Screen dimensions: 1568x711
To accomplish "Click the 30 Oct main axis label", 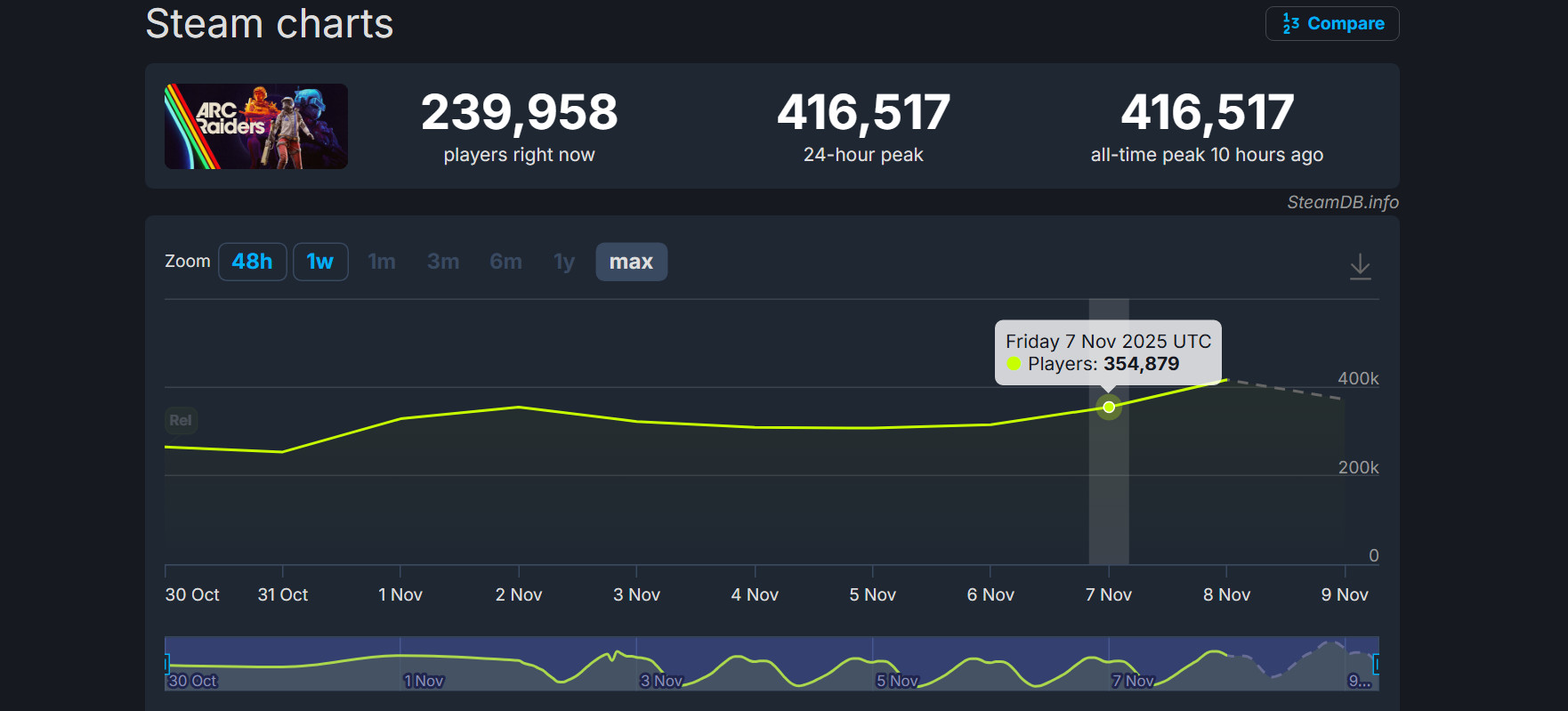I will pos(192,594).
